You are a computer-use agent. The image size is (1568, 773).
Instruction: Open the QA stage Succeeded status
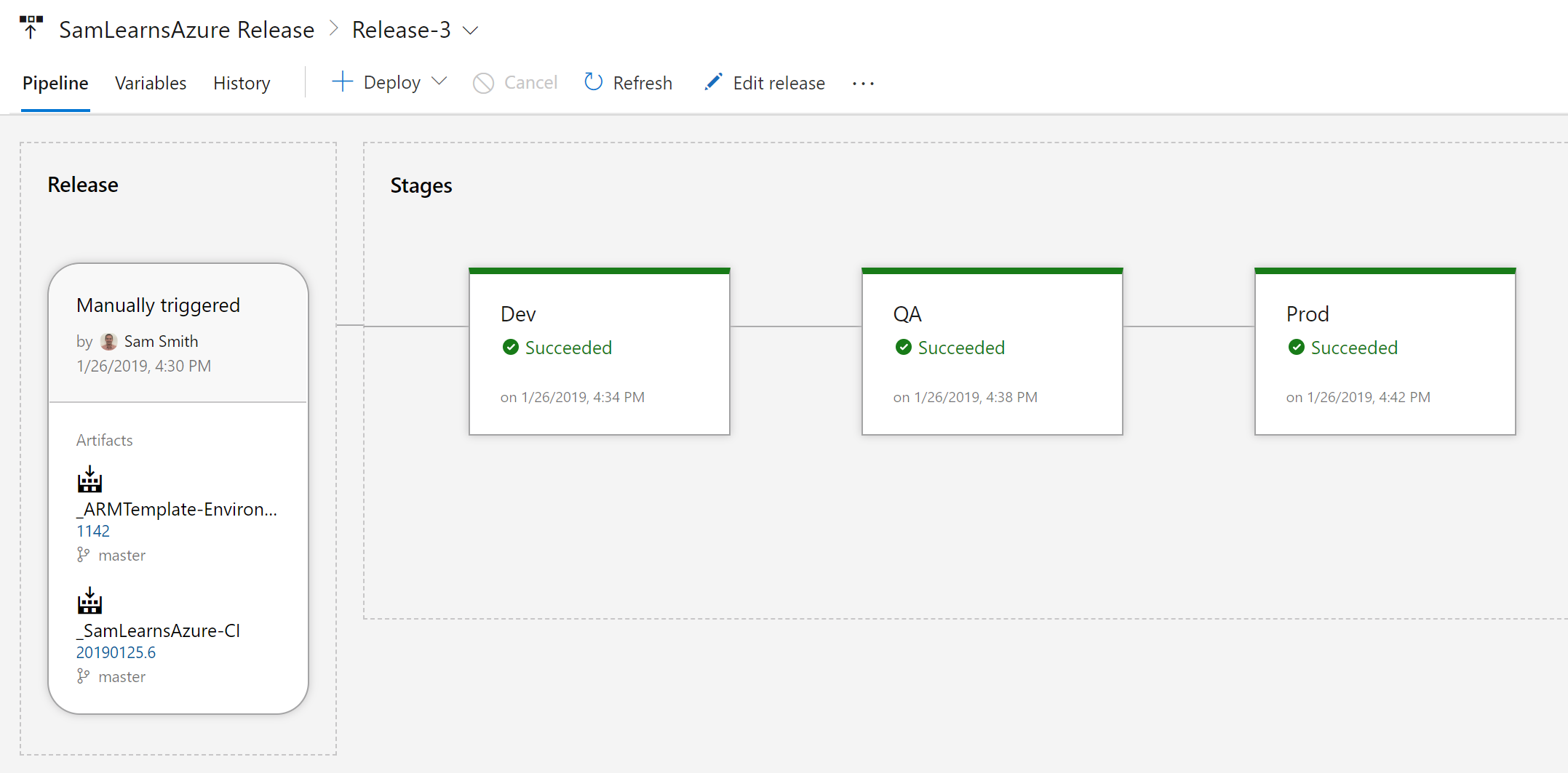pos(960,348)
